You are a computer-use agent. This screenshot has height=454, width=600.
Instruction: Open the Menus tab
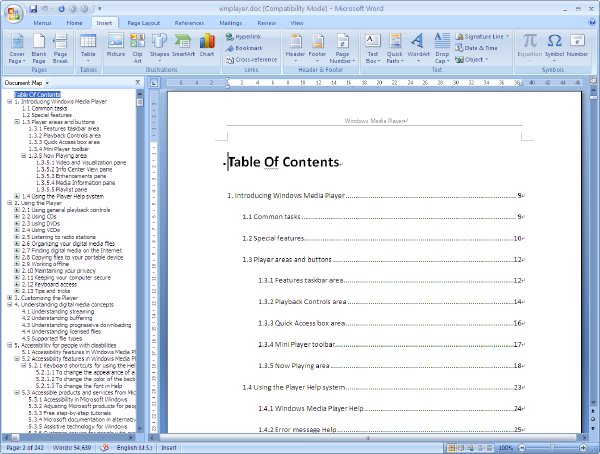(x=42, y=23)
